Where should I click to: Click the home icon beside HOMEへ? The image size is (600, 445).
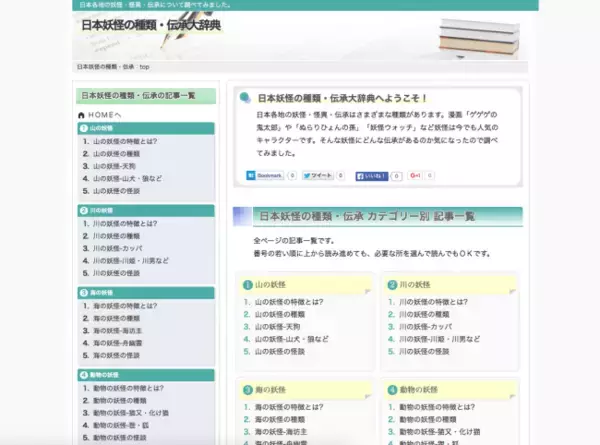click(x=81, y=115)
